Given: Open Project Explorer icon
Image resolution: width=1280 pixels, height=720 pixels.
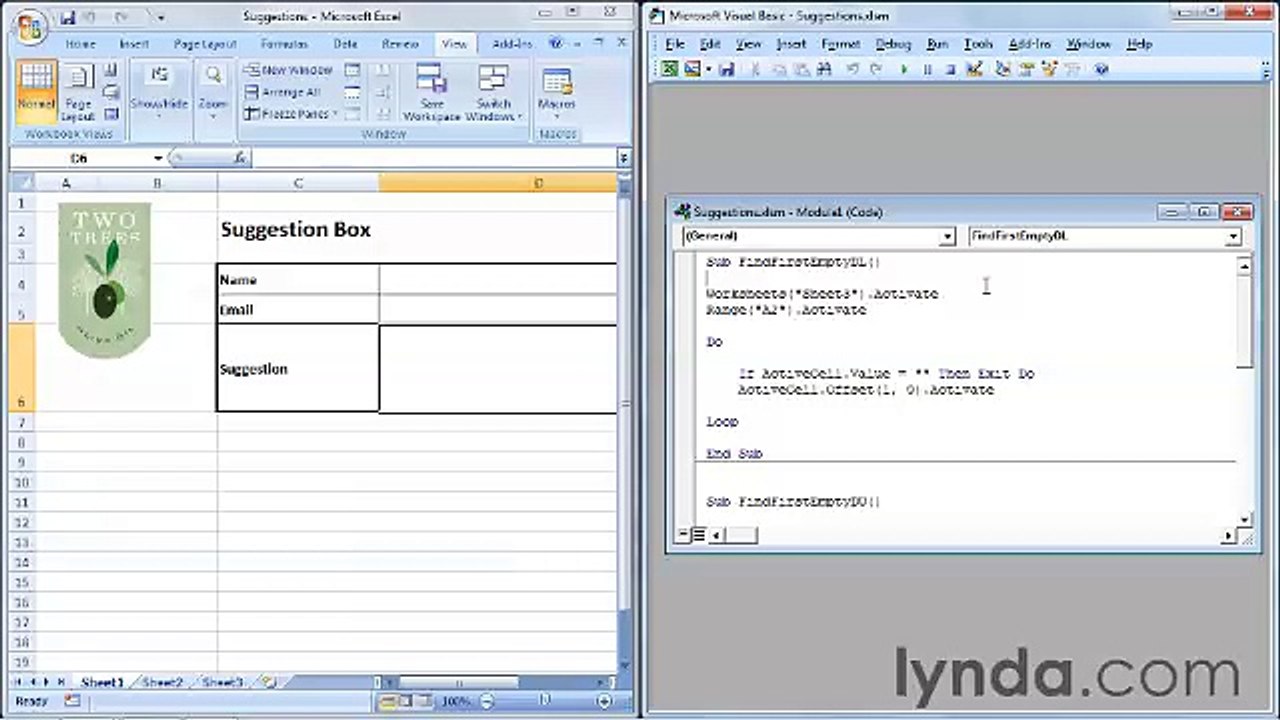Looking at the screenshot, I should 1003,69.
